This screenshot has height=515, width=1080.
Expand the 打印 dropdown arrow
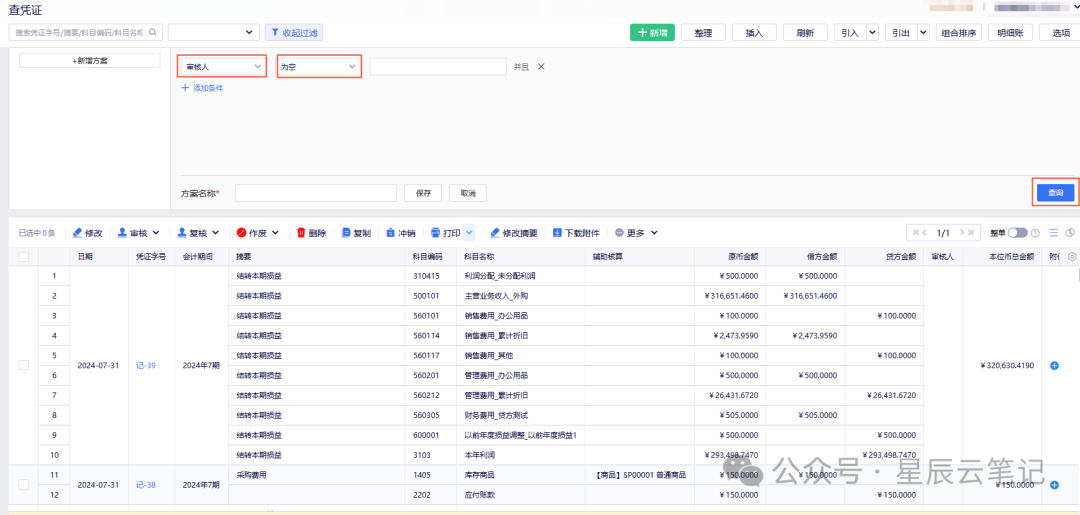(469, 233)
